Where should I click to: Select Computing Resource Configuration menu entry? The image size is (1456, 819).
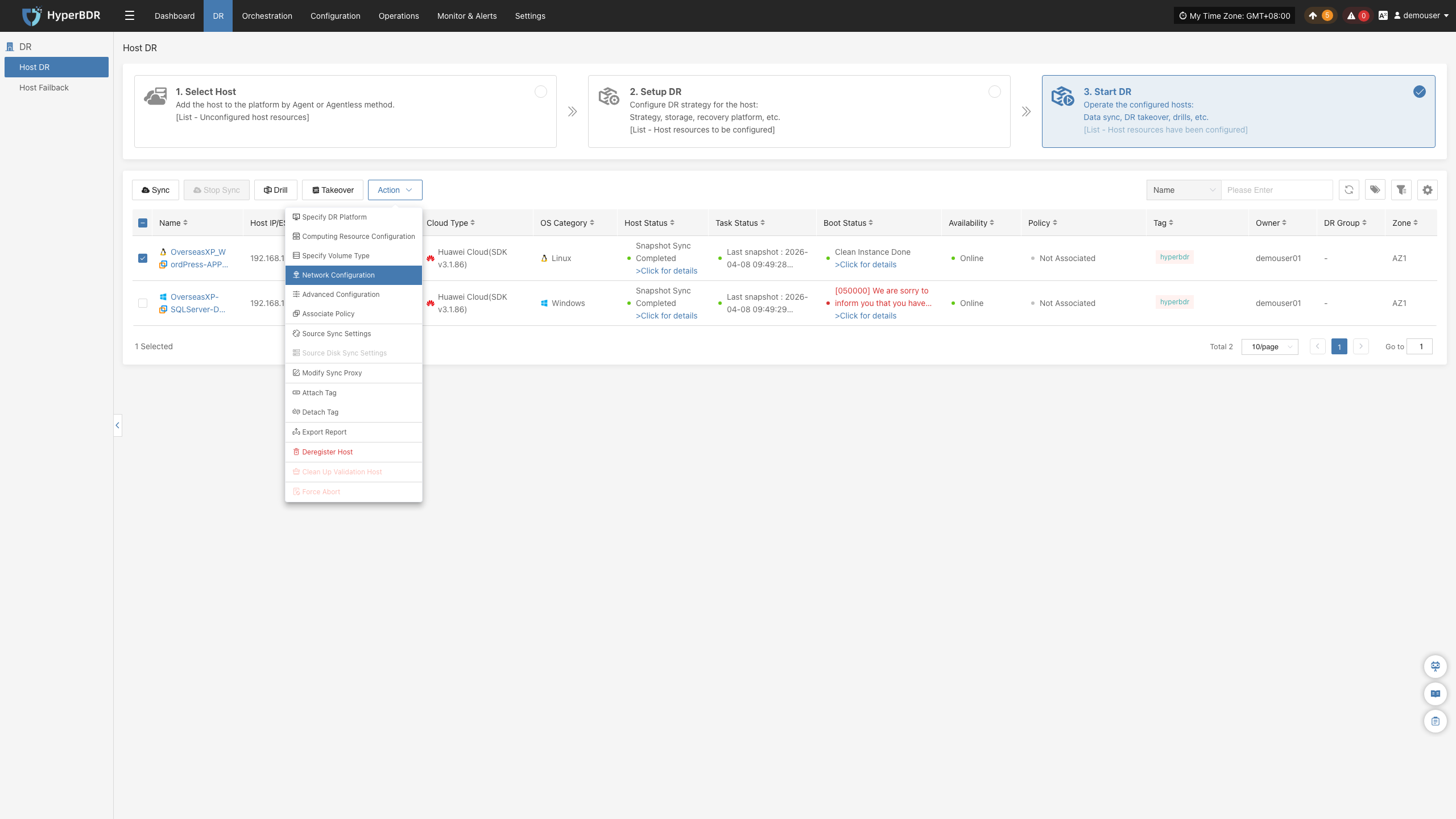[354, 237]
